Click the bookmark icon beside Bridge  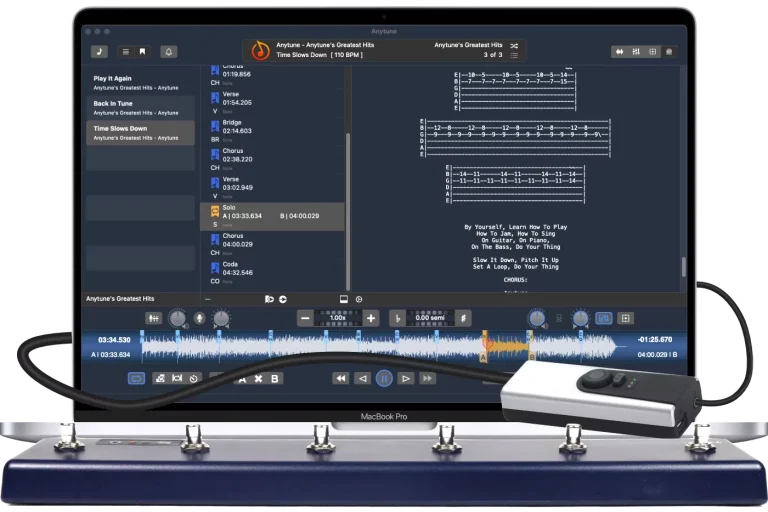pos(215,126)
